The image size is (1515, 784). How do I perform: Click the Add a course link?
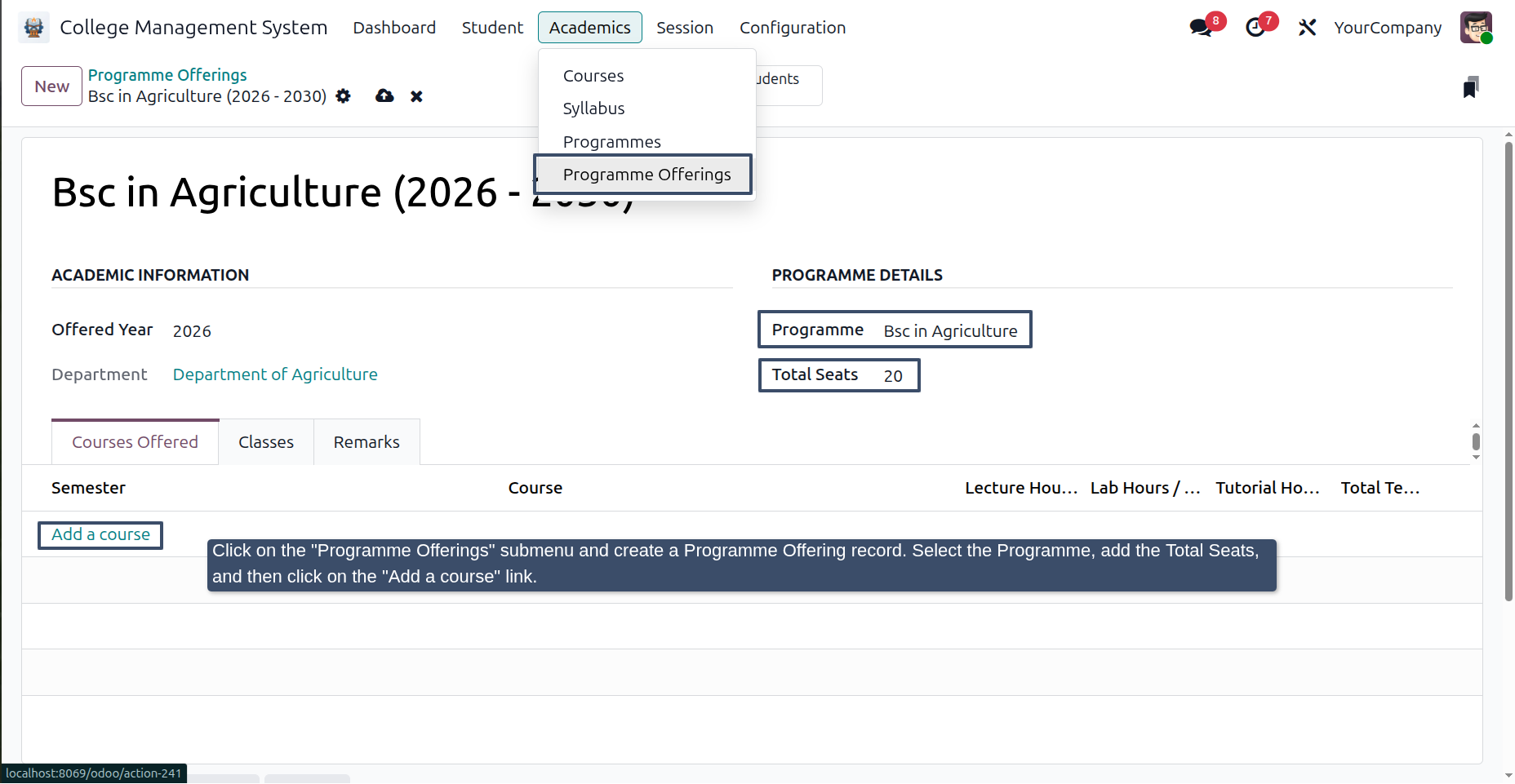point(100,534)
